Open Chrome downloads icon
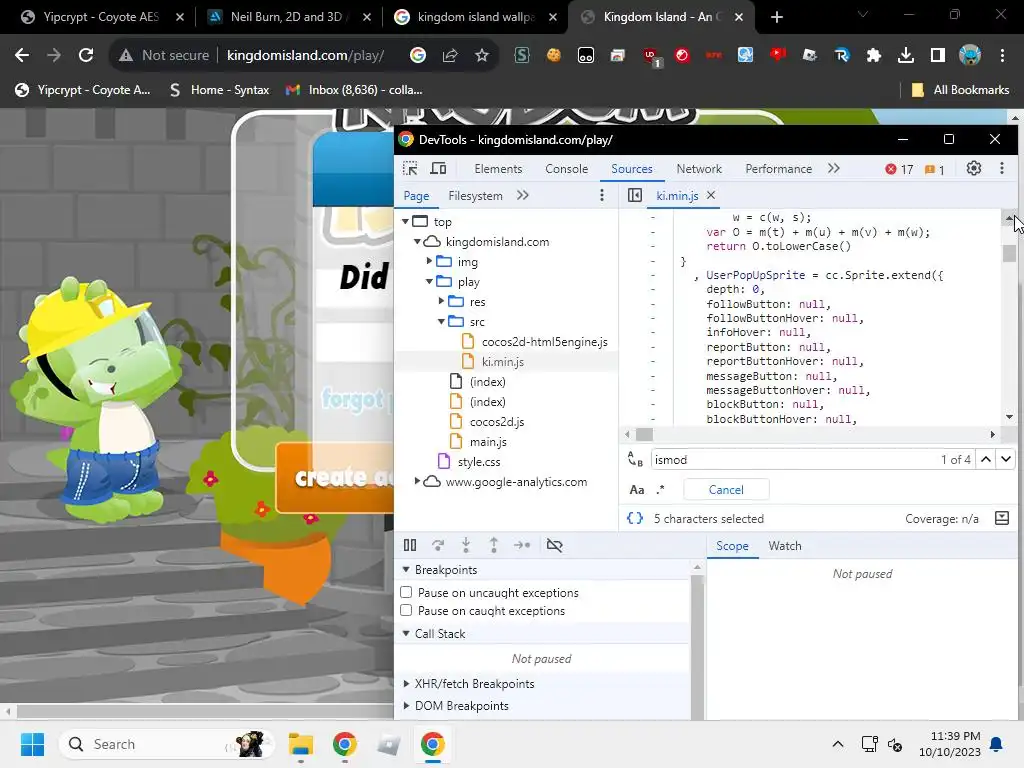 click(x=906, y=56)
